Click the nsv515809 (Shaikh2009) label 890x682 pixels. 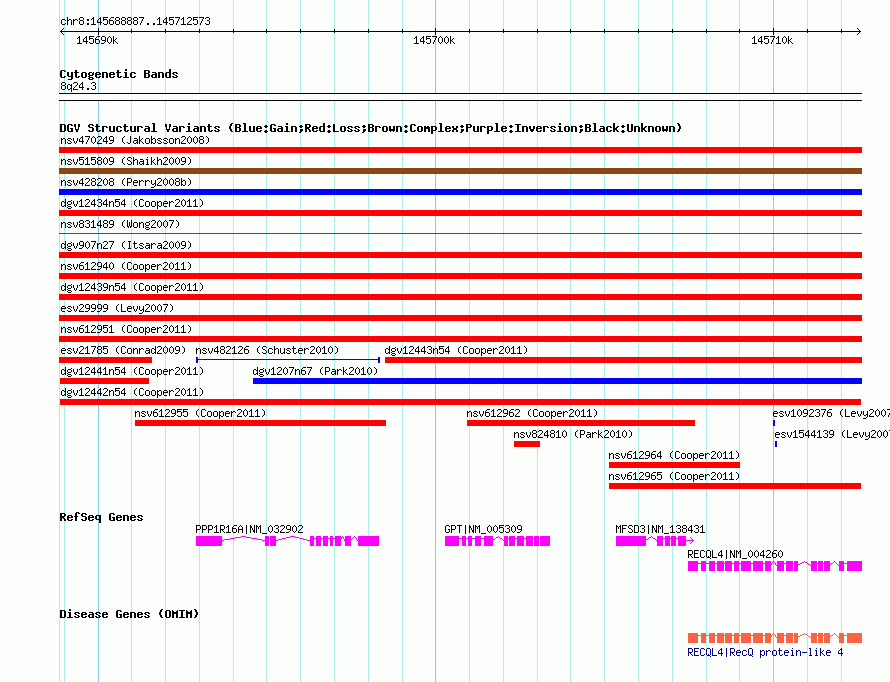point(126,161)
